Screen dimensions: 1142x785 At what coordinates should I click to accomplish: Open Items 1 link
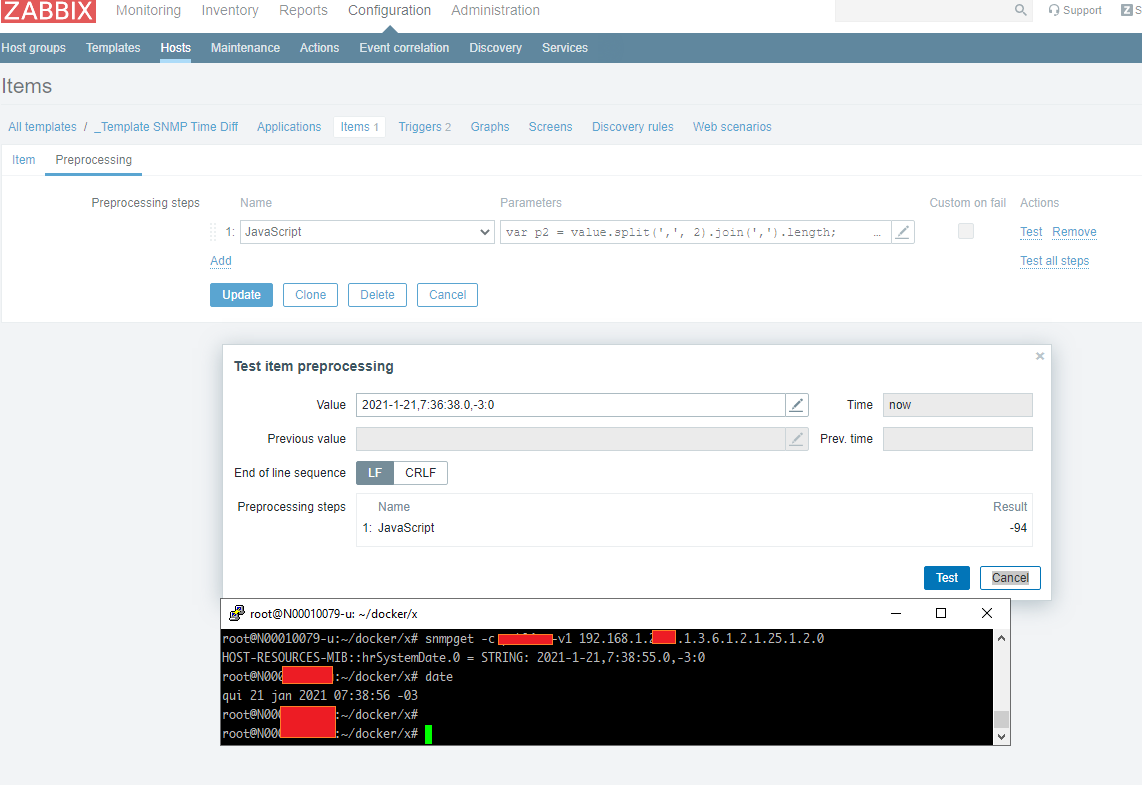360,127
